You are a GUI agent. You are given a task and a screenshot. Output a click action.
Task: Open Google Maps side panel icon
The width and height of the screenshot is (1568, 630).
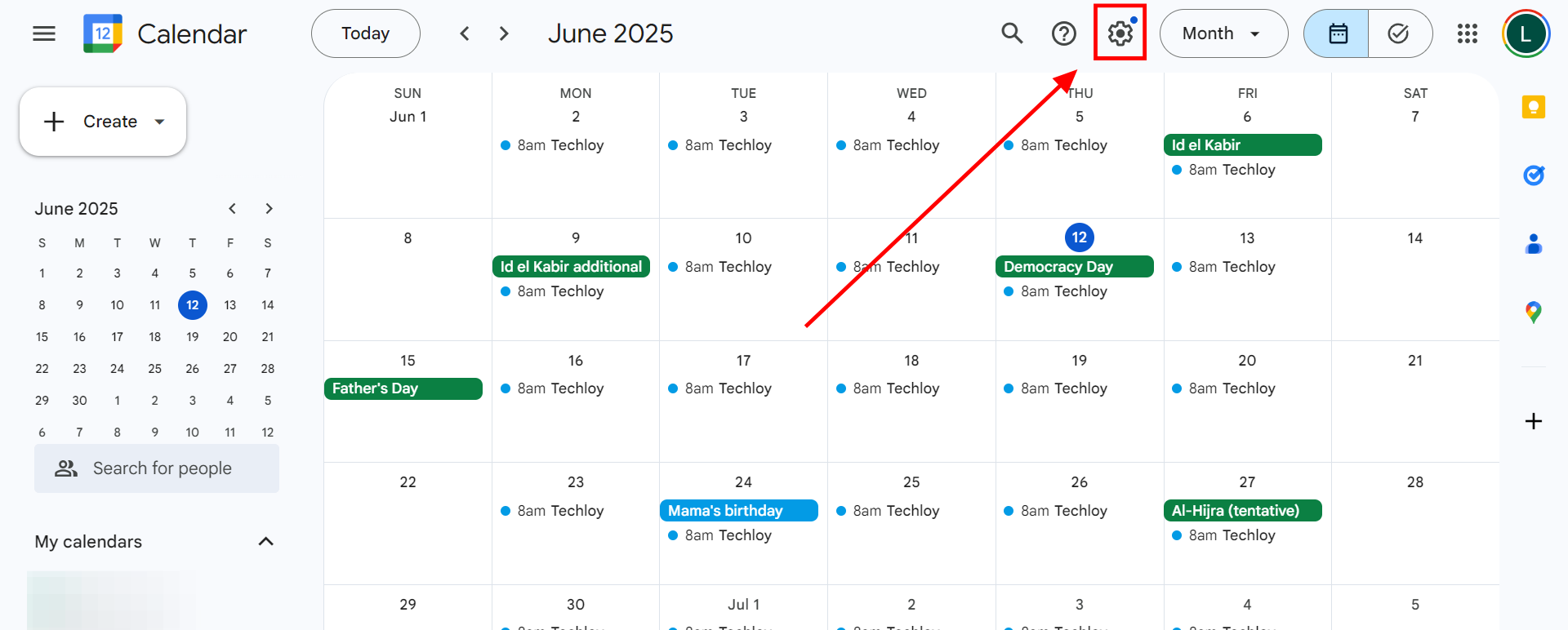[x=1533, y=312]
